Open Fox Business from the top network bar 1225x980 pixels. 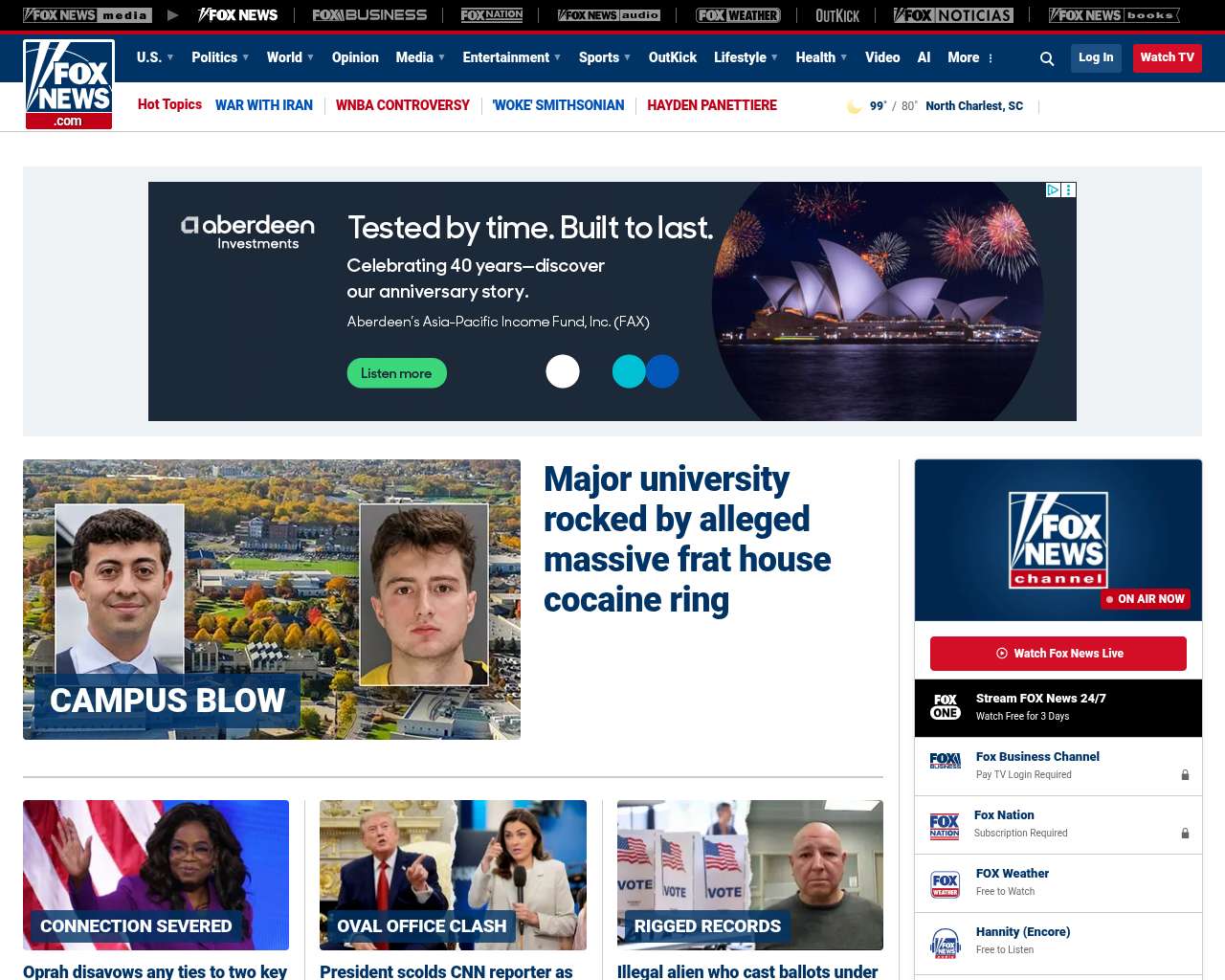click(369, 15)
